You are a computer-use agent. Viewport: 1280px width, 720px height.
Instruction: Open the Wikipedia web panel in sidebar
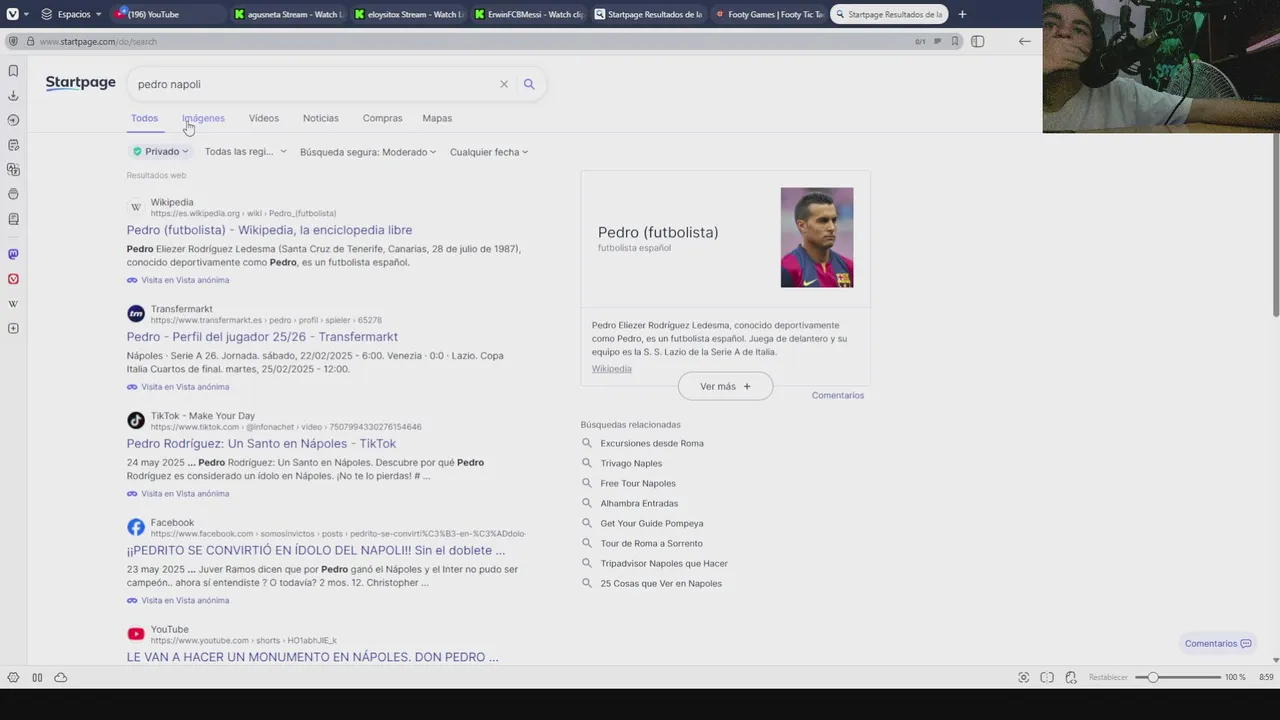[13, 304]
